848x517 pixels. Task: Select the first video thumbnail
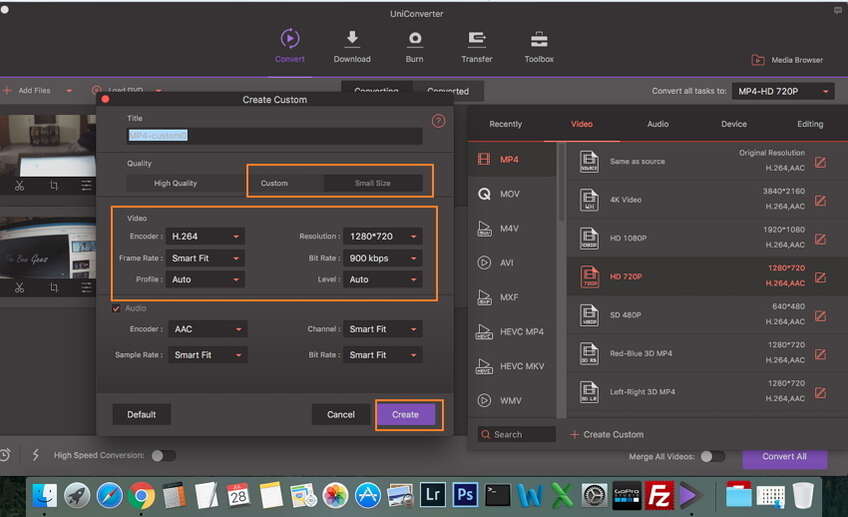click(x=49, y=145)
